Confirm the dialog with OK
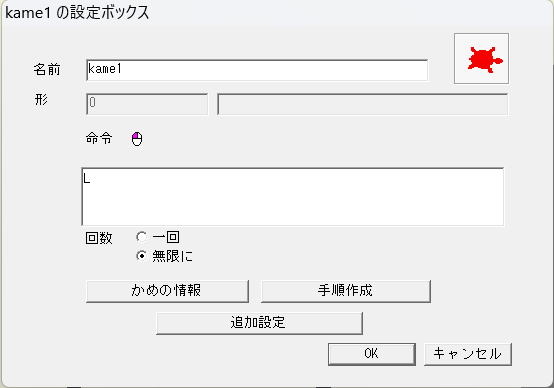This screenshot has height=388, width=554. pyautogui.click(x=372, y=354)
